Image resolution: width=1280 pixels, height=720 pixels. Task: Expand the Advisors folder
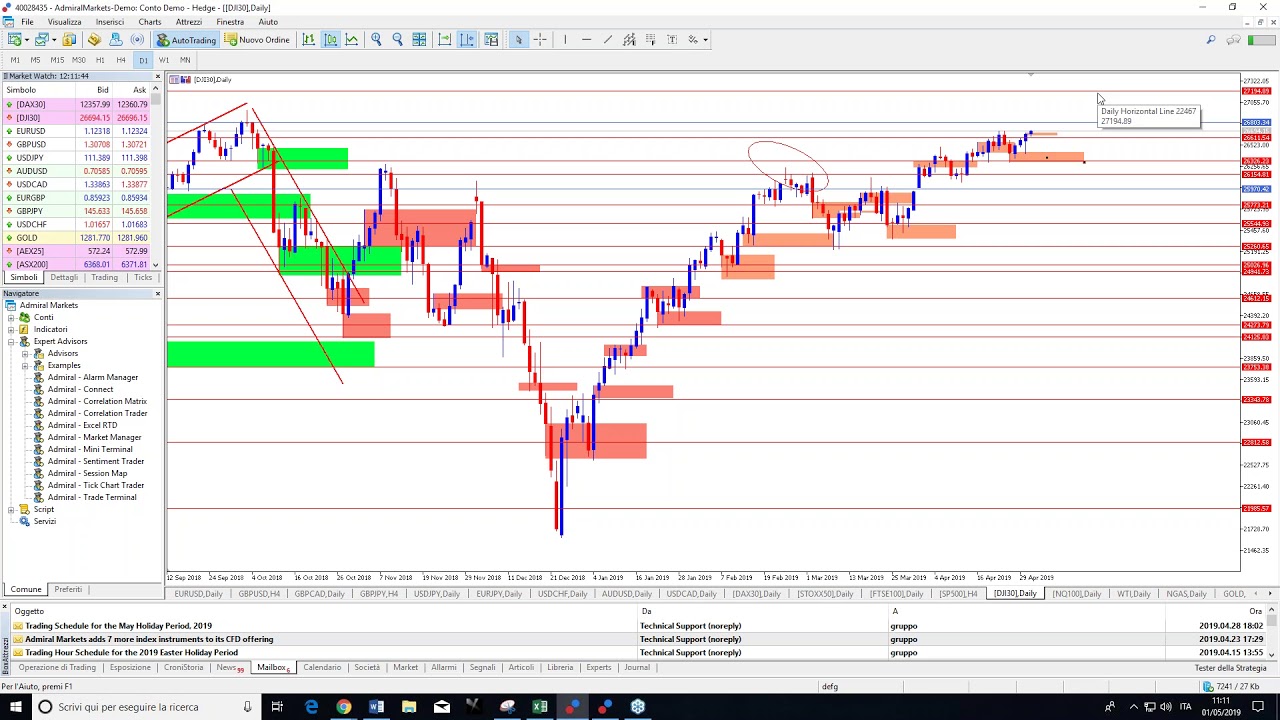click(25, 353)
